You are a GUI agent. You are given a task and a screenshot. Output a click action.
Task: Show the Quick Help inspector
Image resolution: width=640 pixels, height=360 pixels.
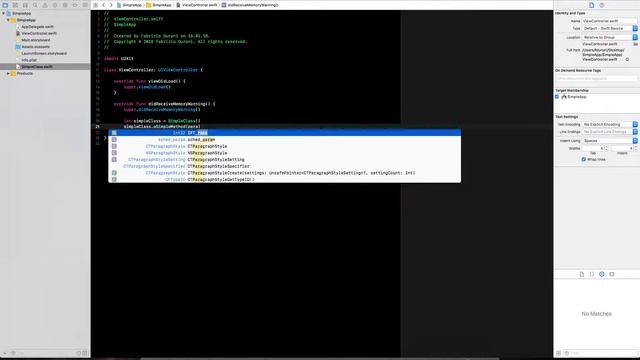coord(602,5)
